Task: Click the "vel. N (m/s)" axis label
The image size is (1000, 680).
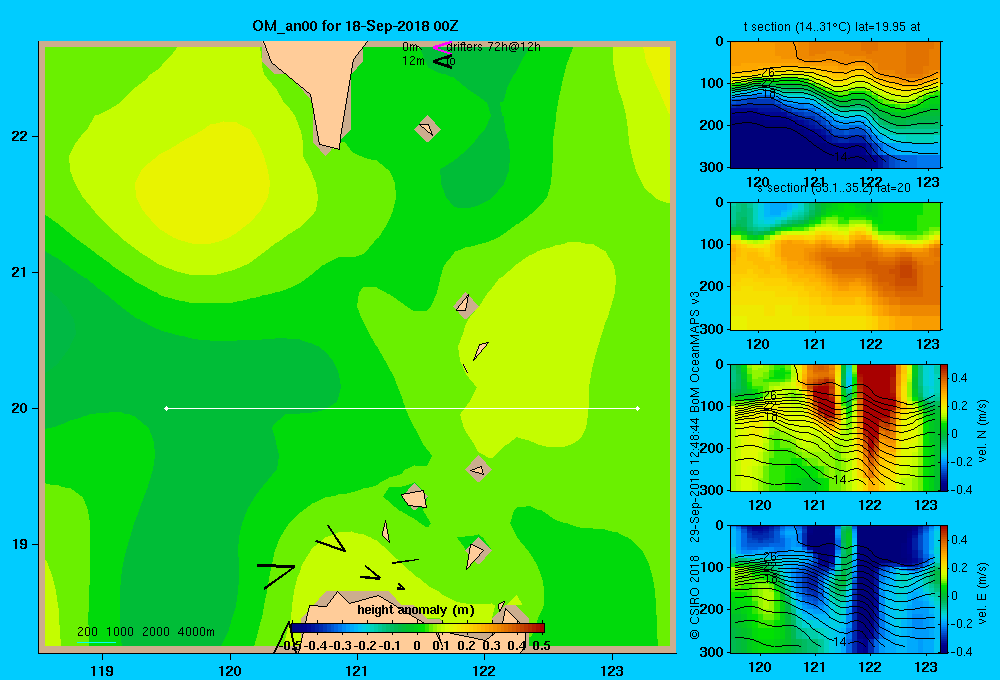Action: click(982, 431)
